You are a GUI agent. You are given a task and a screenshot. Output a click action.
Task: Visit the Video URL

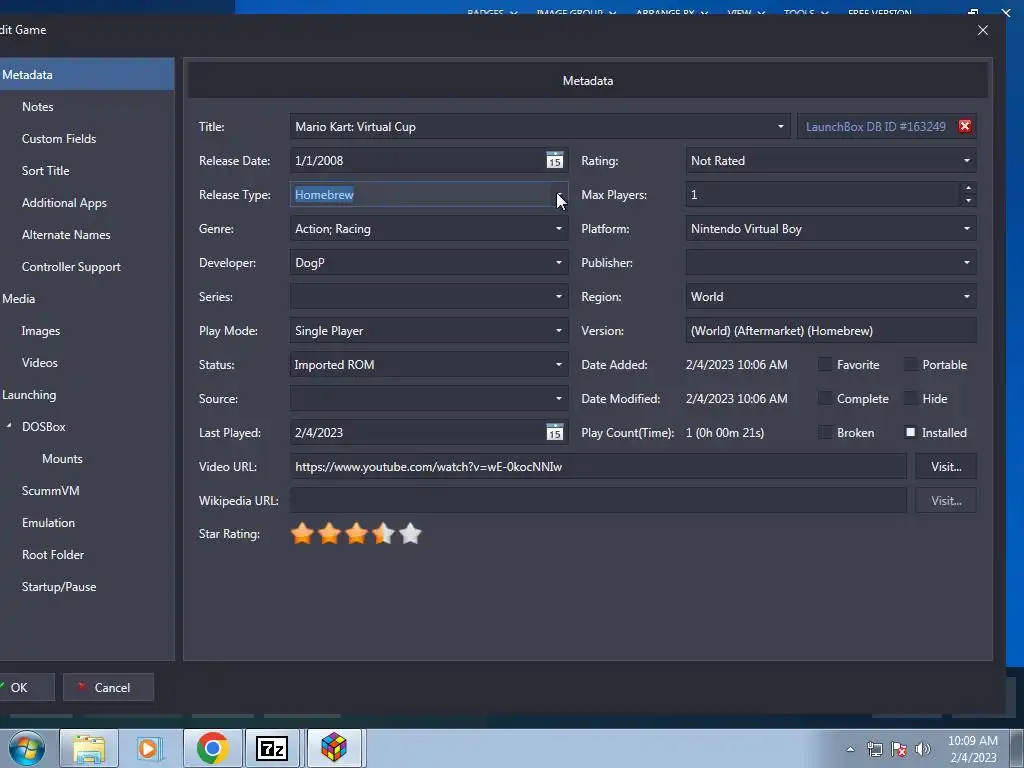click(x=946, y=466)
